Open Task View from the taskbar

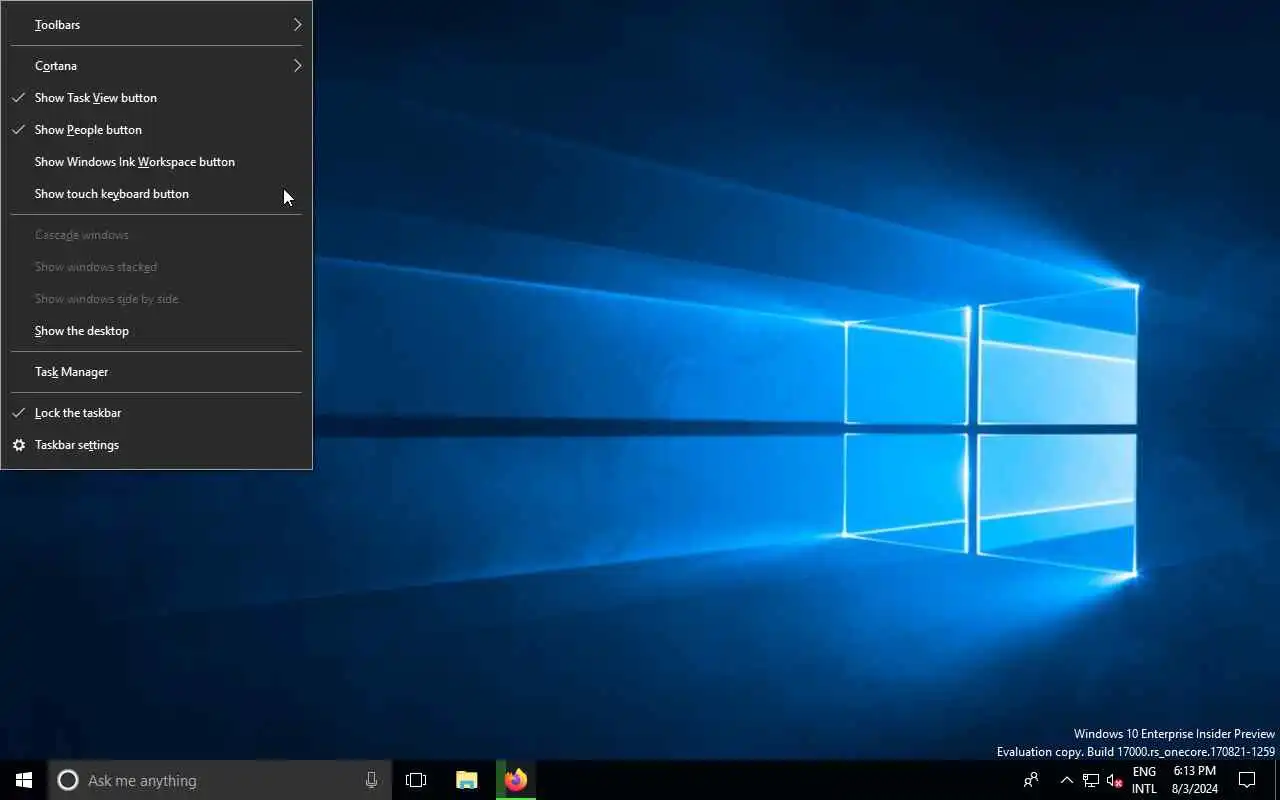416,780
